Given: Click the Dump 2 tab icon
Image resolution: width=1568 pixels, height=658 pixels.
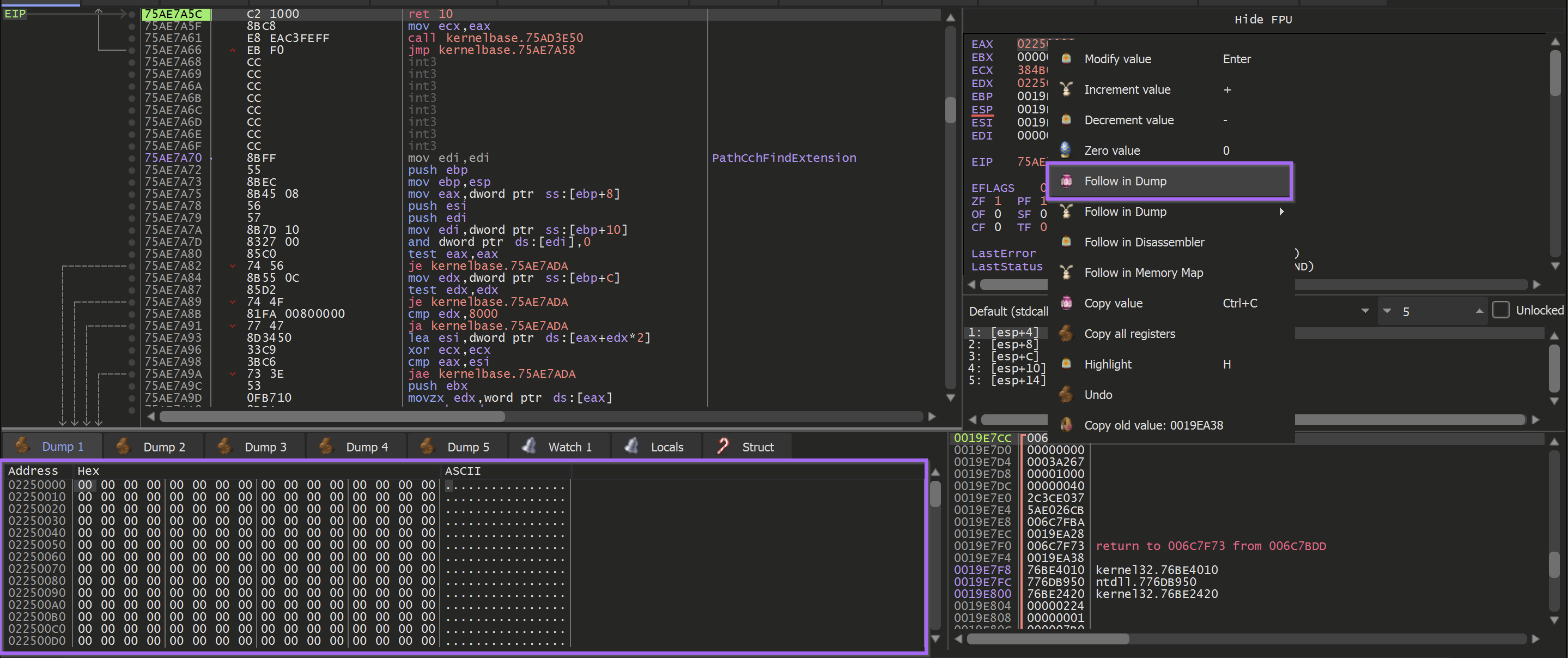Looking at the screenshot, I should click(x=124, y=446).
